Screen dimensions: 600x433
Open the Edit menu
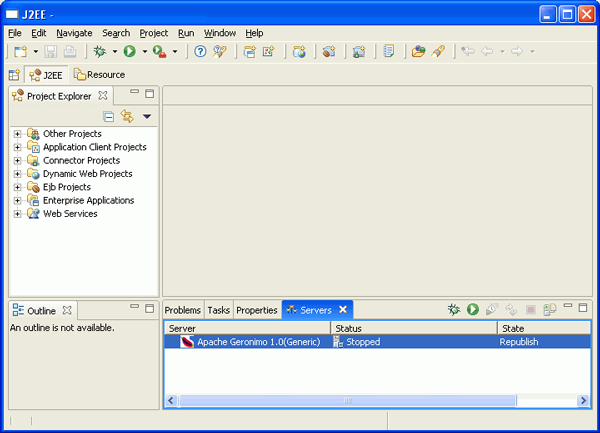pos(39,33)
